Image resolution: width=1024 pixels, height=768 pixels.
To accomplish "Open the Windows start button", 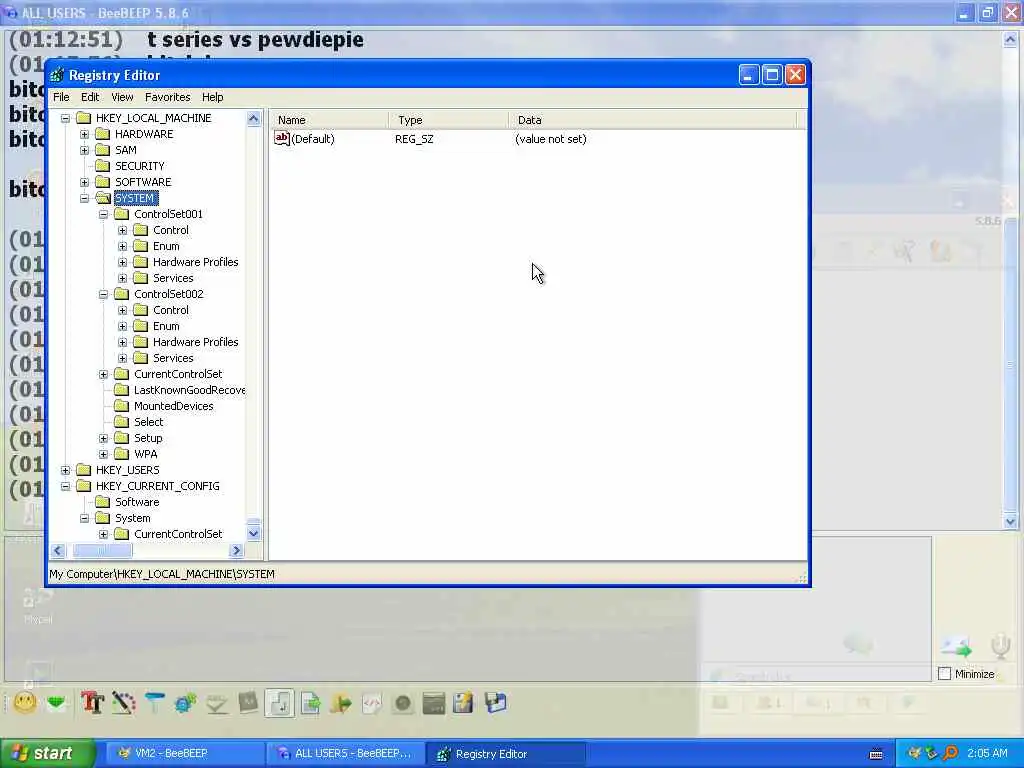I will 47,754.
